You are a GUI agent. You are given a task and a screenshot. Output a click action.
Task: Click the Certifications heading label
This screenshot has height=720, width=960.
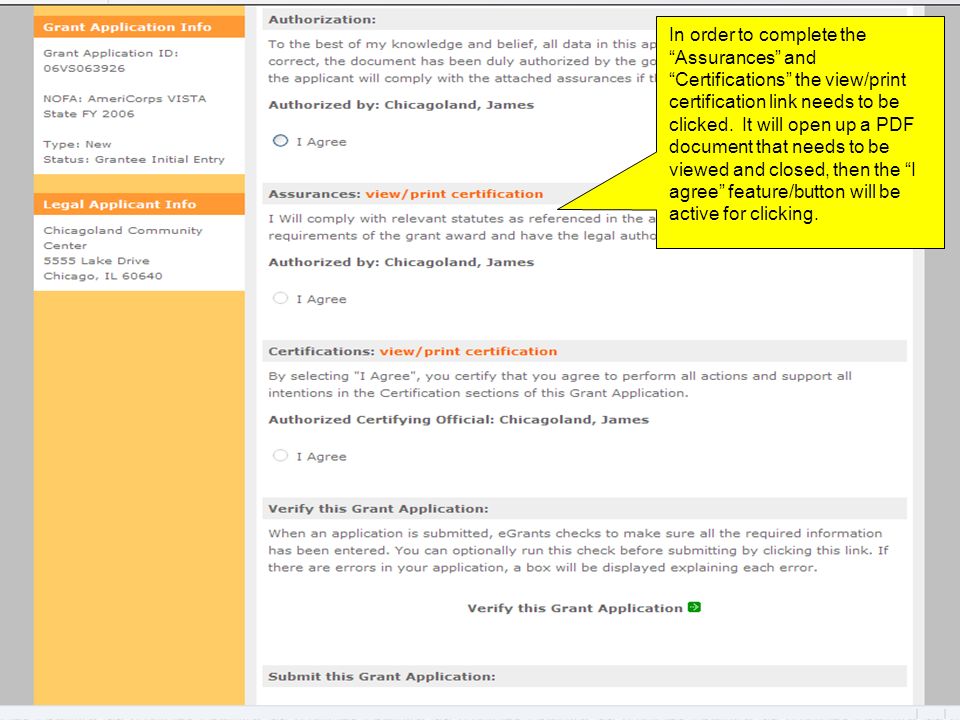(321, 351)
